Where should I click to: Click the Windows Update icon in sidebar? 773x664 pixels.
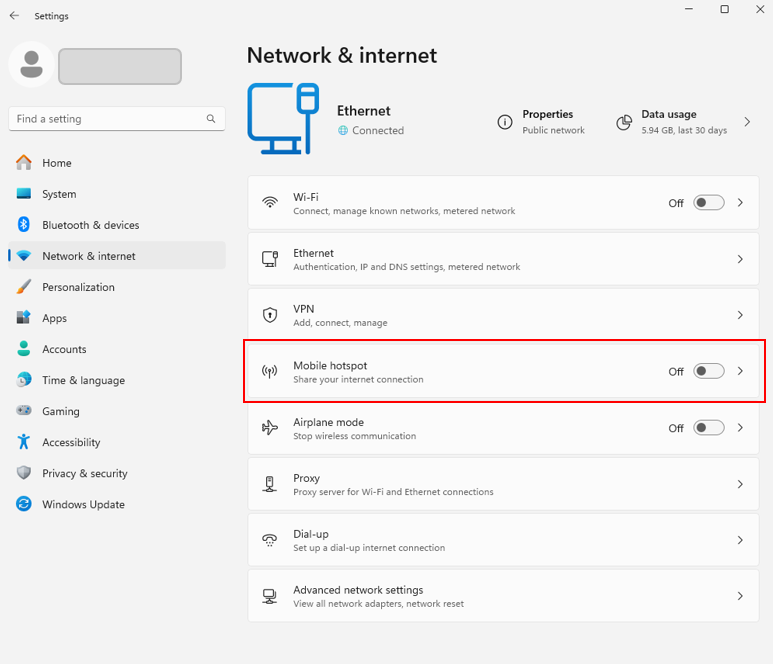pos(24,504)
